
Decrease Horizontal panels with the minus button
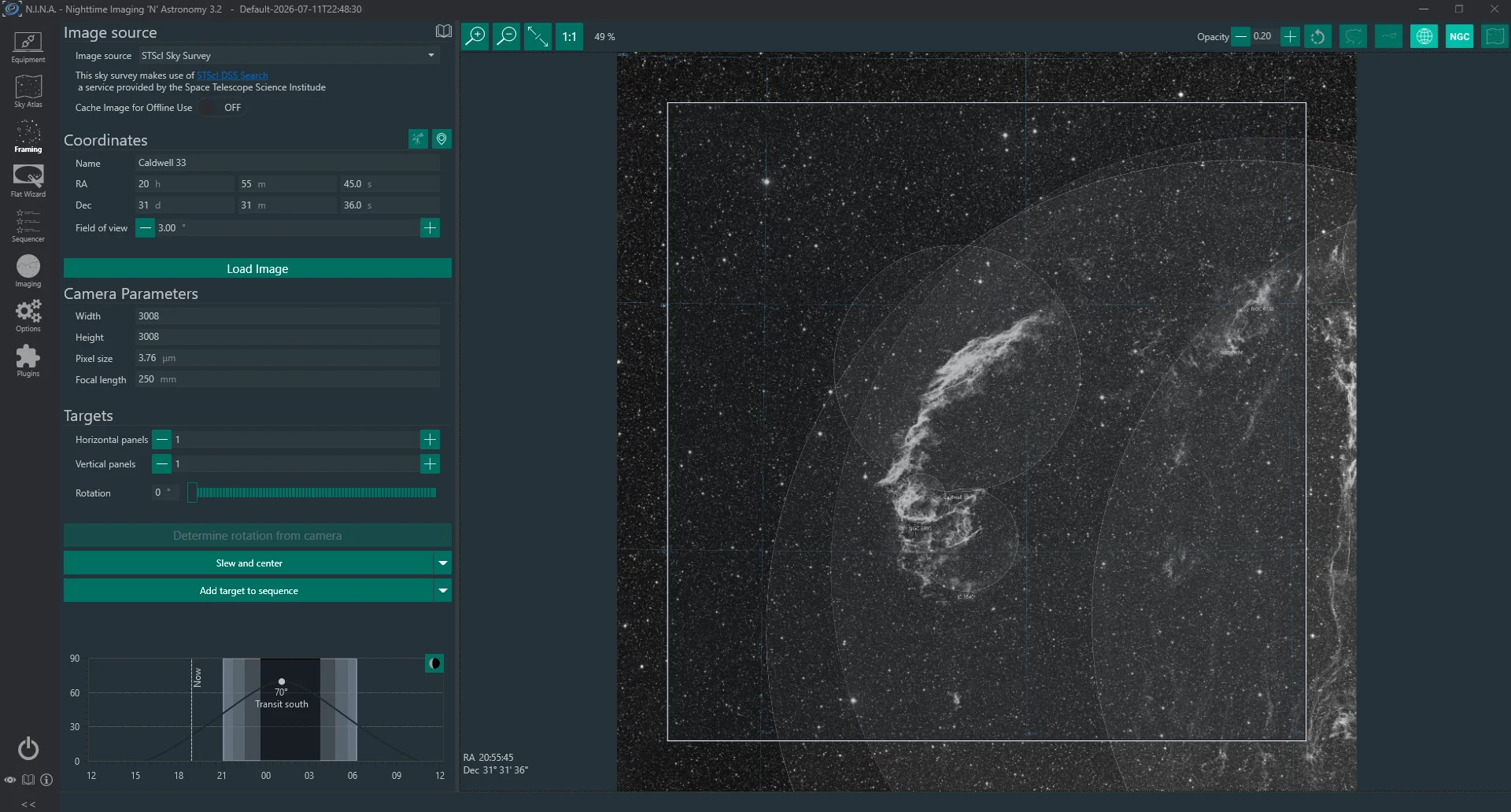[x=161, y=440]
